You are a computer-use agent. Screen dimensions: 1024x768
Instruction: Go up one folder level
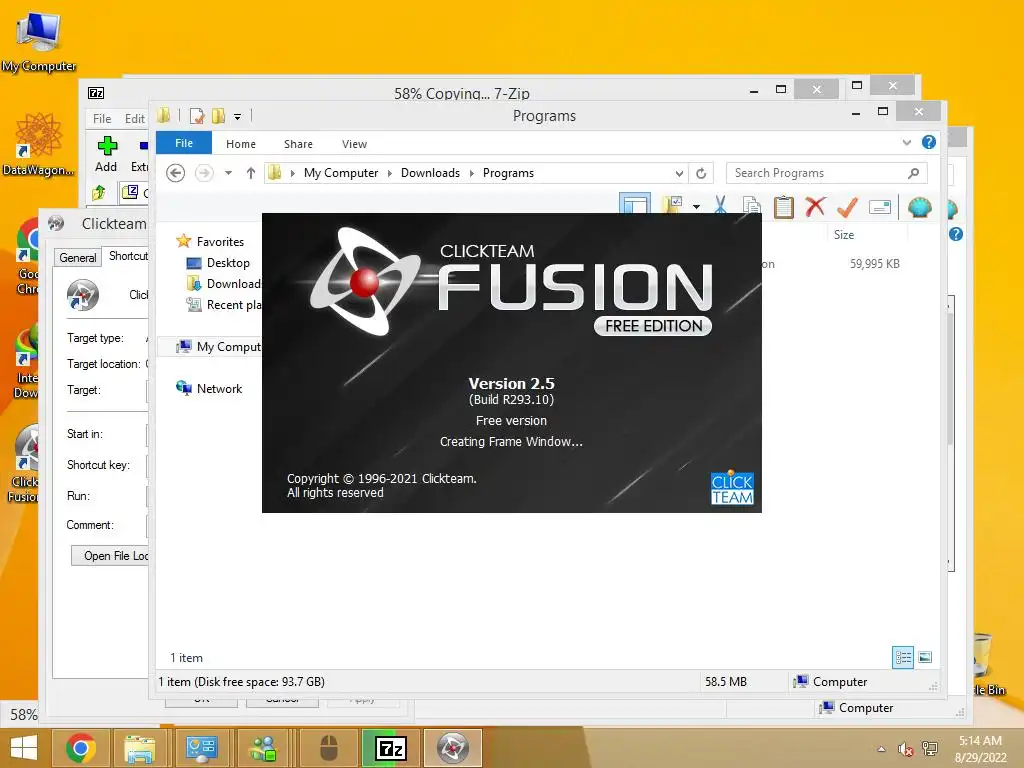[x=251, y=173]
